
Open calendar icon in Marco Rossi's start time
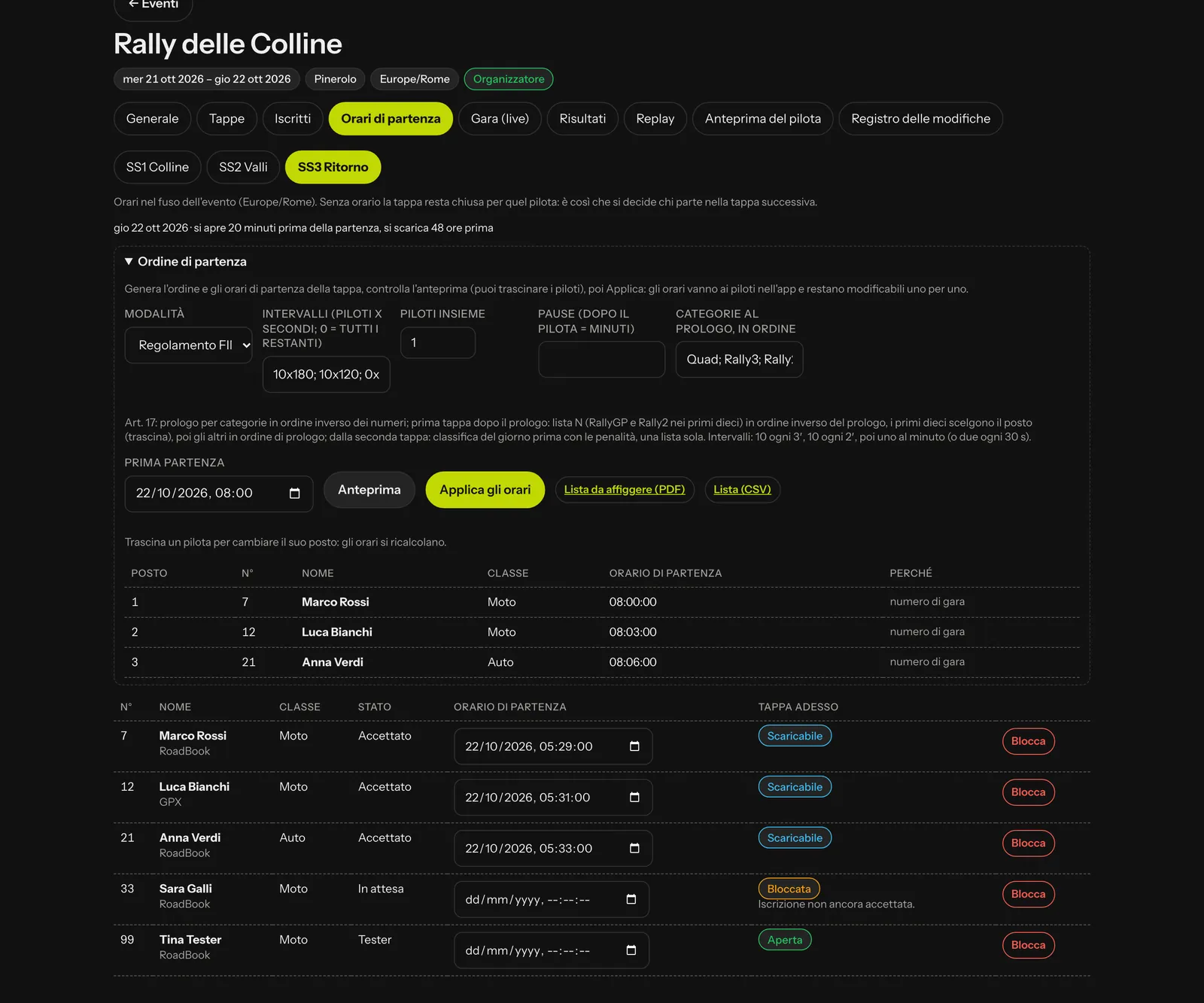tap(634, 746)
